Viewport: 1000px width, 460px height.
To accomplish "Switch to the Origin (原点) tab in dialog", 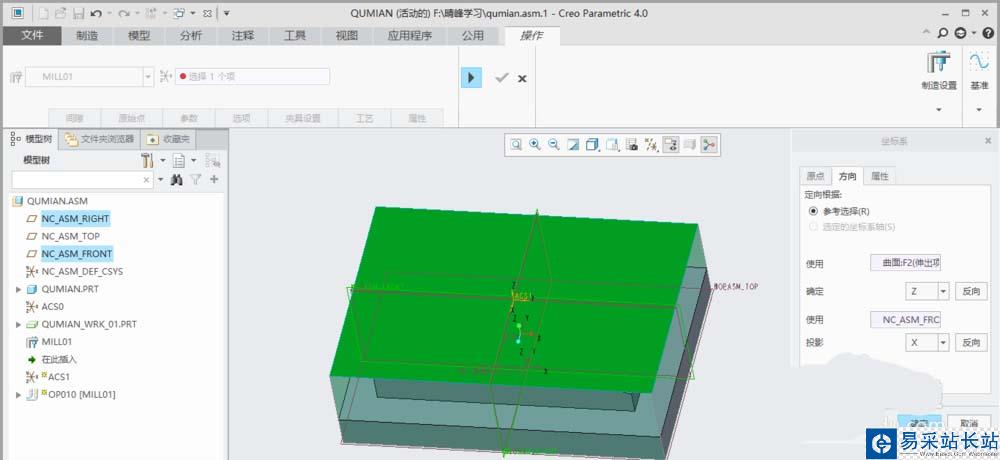I will (815, 176).
